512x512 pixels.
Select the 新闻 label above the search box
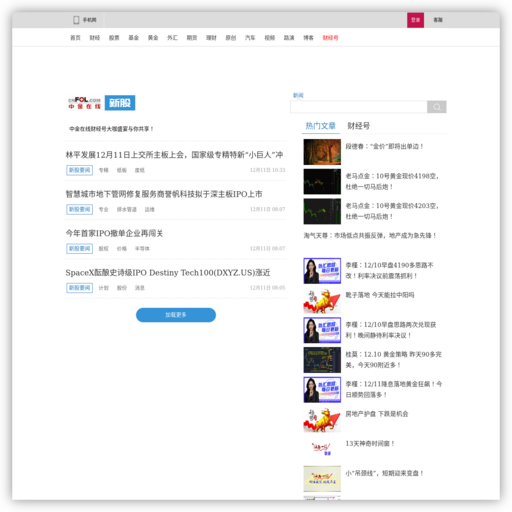tap(298, 95)
